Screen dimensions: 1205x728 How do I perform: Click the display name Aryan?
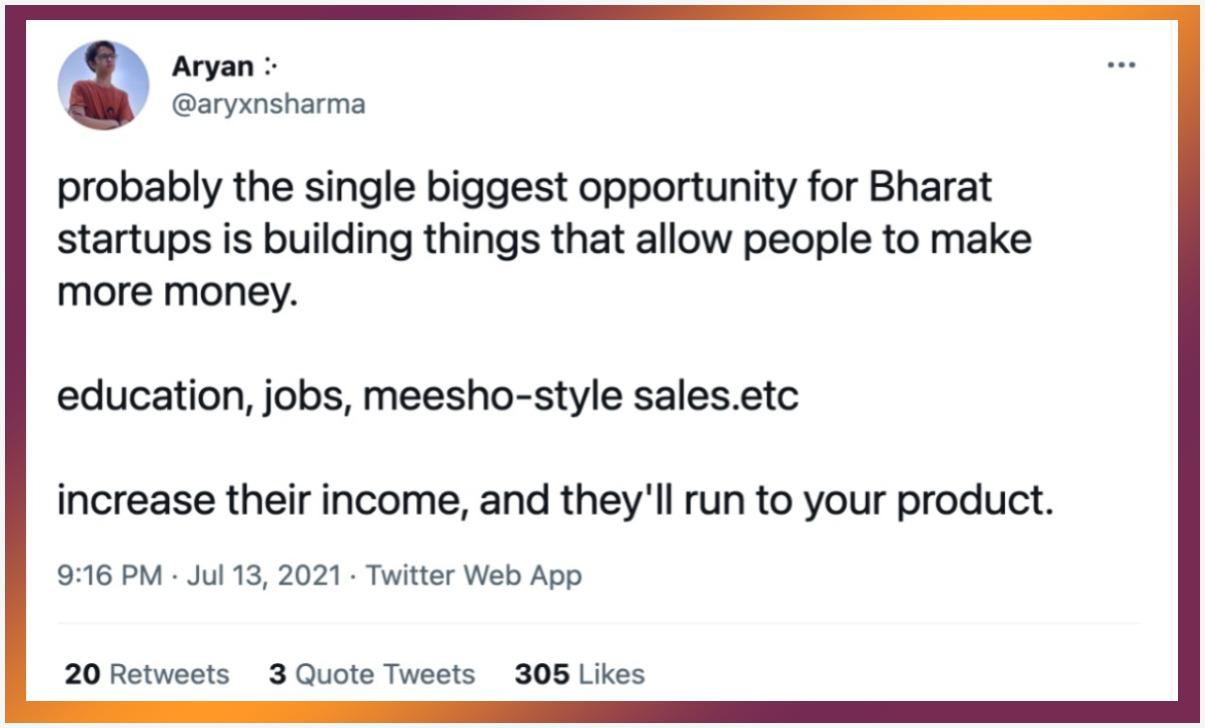[x=212, y=67]
